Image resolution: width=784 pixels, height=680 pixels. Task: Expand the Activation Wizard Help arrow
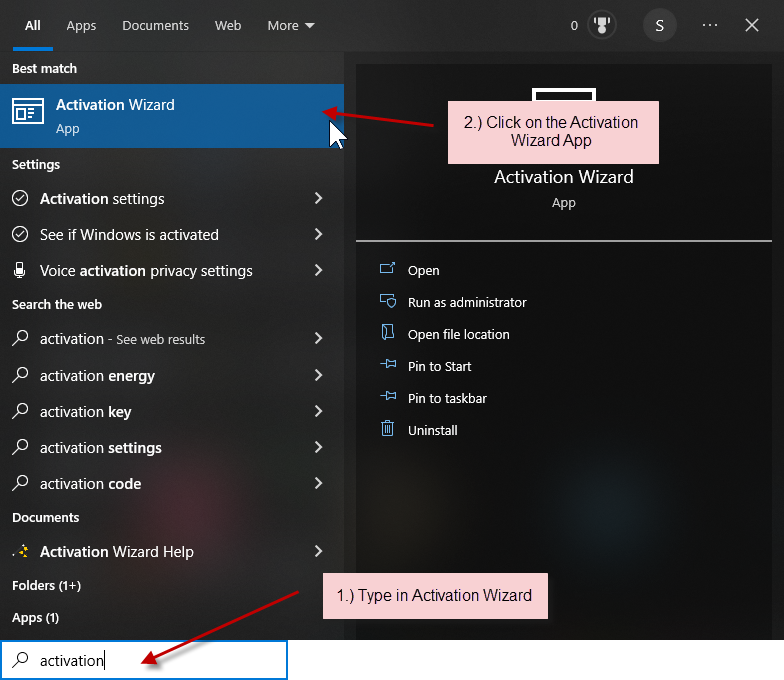pos(318,552)
